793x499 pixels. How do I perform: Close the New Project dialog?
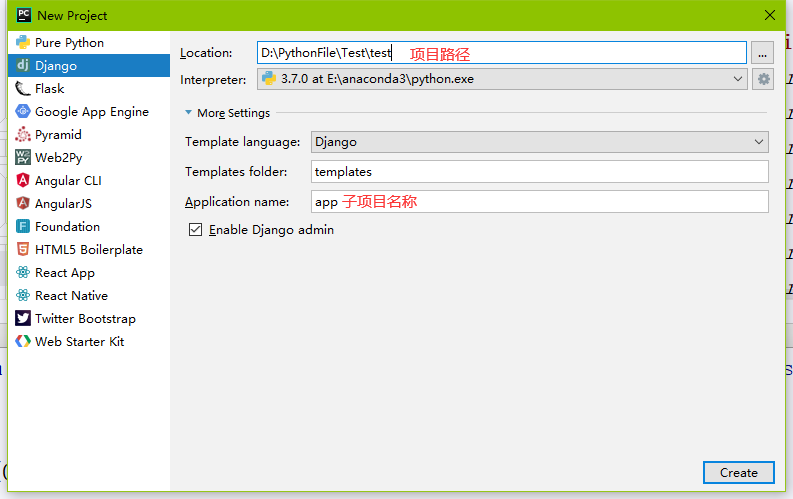(770, 15)
